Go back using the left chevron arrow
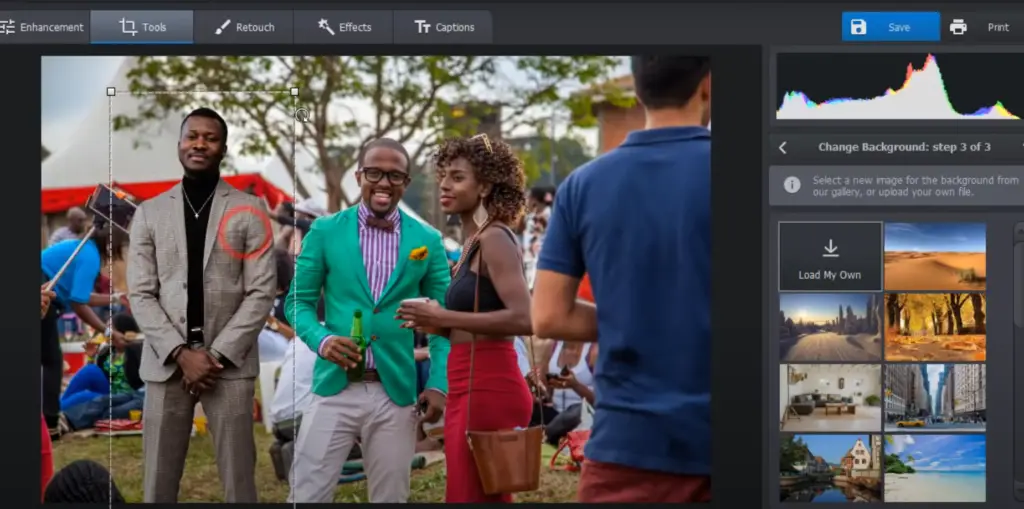The image size is (1024, 509). click(x=782, y=147)
